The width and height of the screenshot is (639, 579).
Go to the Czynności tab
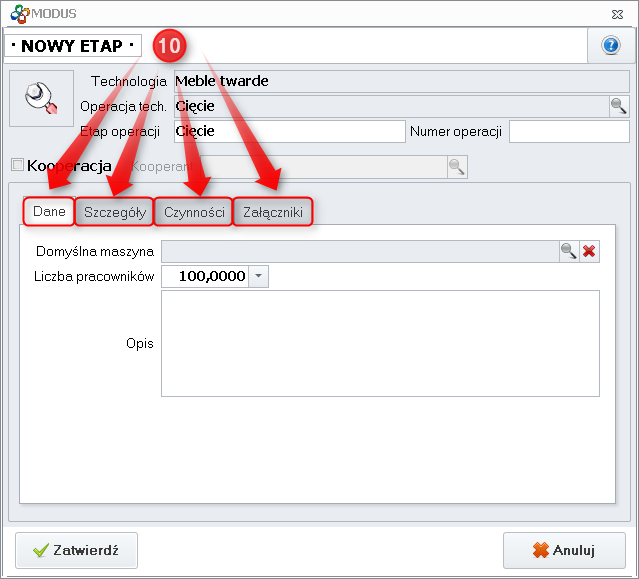pos(195,212)
